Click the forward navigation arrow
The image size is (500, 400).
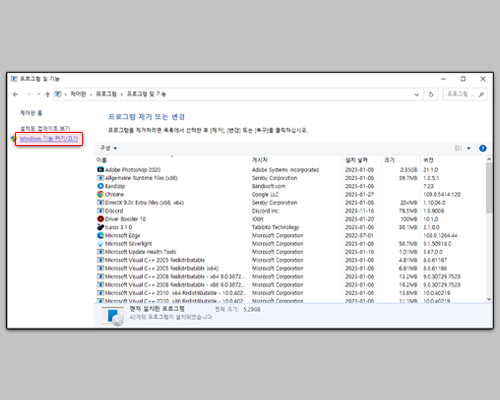pyautogui.click(x=29, y=94)
